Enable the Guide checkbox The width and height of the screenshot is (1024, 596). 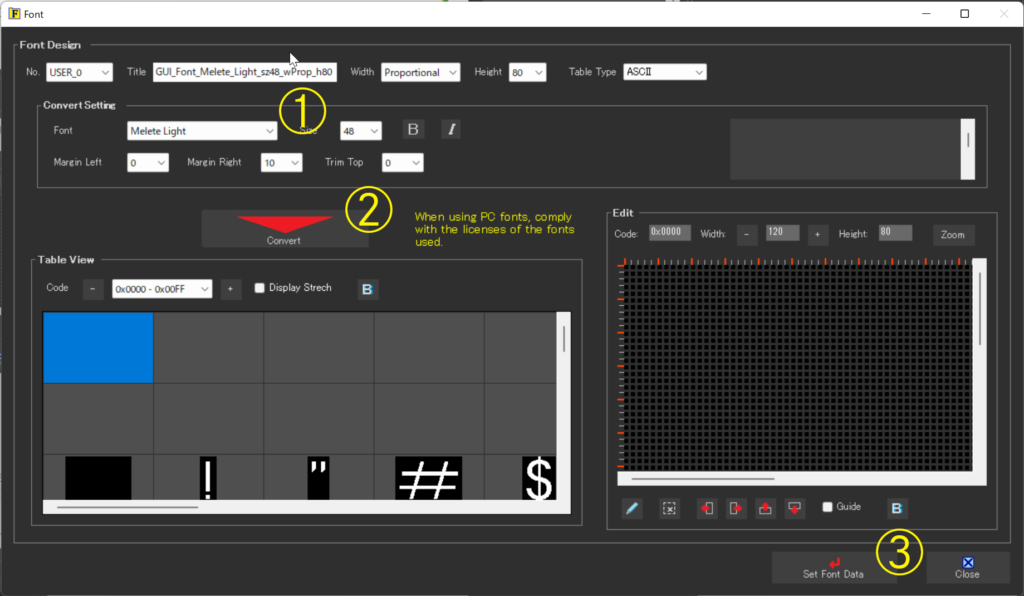[827, 507]
